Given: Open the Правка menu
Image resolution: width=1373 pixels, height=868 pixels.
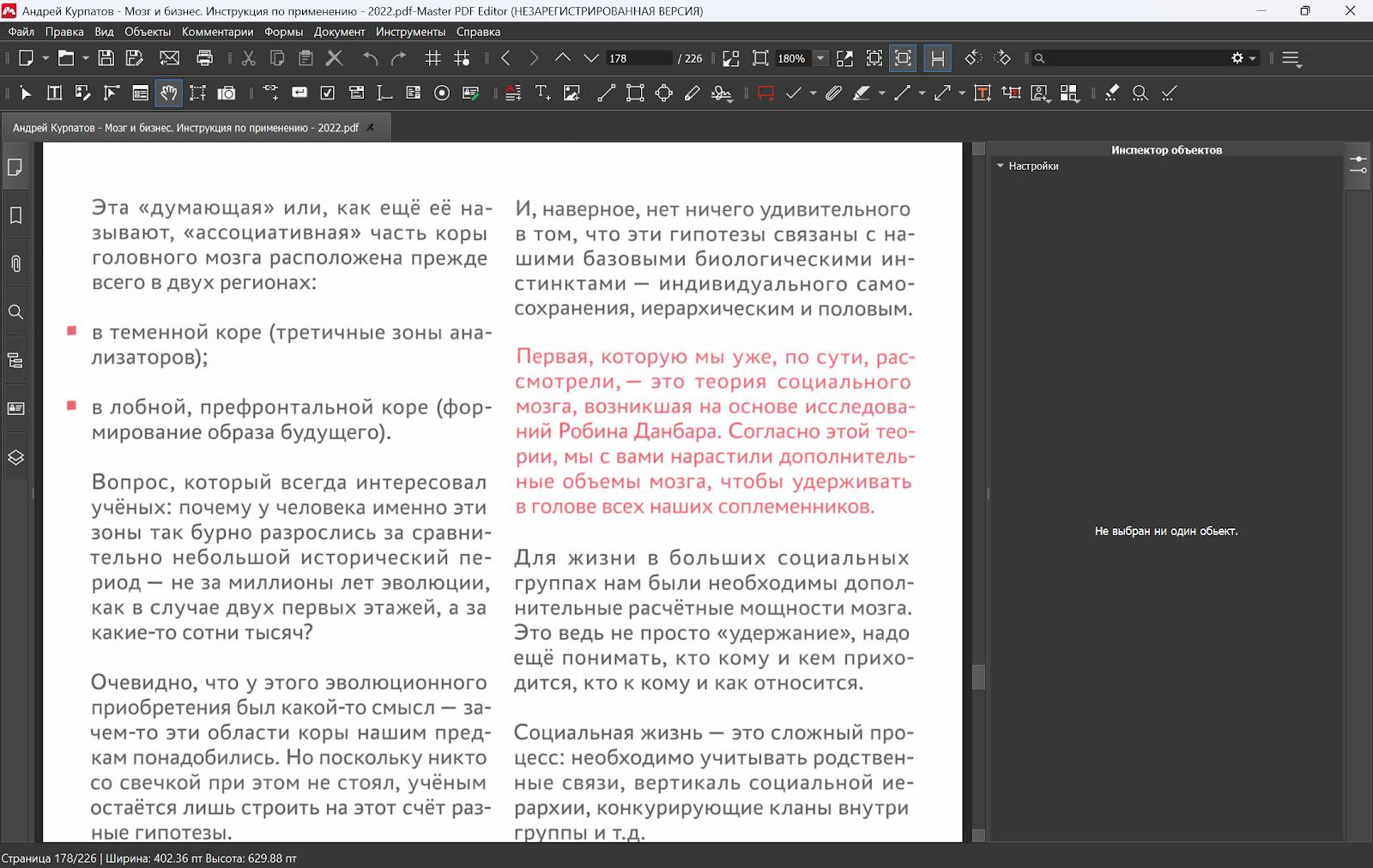Looking at the screenshot, I should (64, 32).
